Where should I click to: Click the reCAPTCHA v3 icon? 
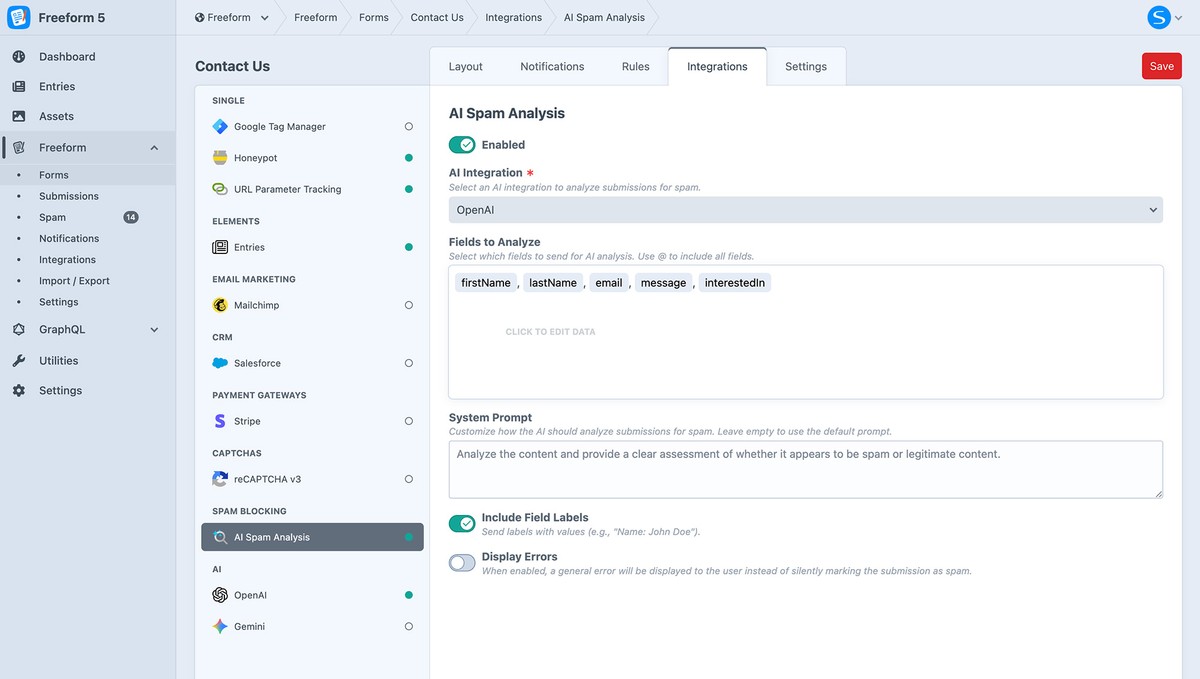click(x=220, y=479)
